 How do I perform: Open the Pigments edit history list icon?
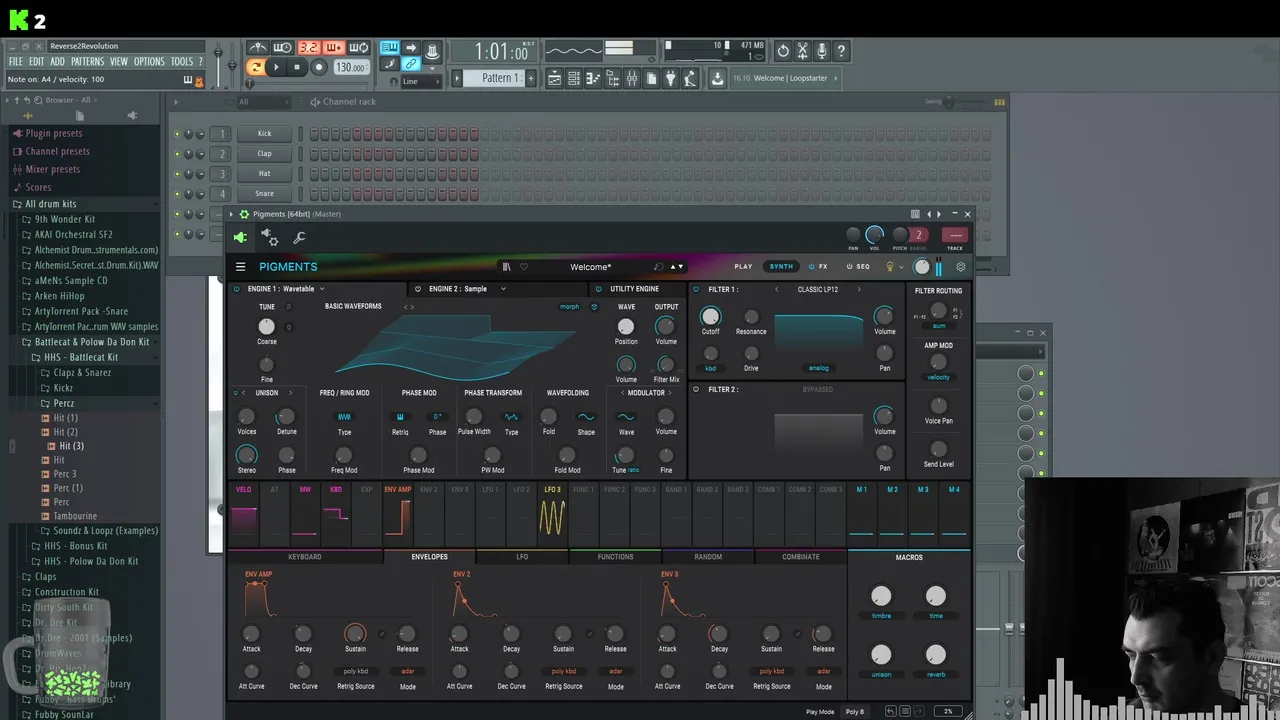tap(904, 711)
